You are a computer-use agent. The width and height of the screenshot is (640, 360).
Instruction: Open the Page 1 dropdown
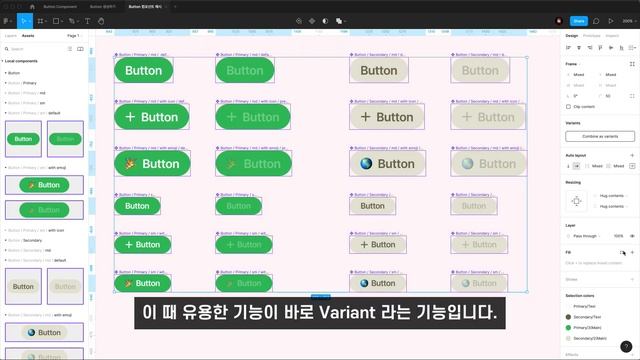[x=74, y=36]
